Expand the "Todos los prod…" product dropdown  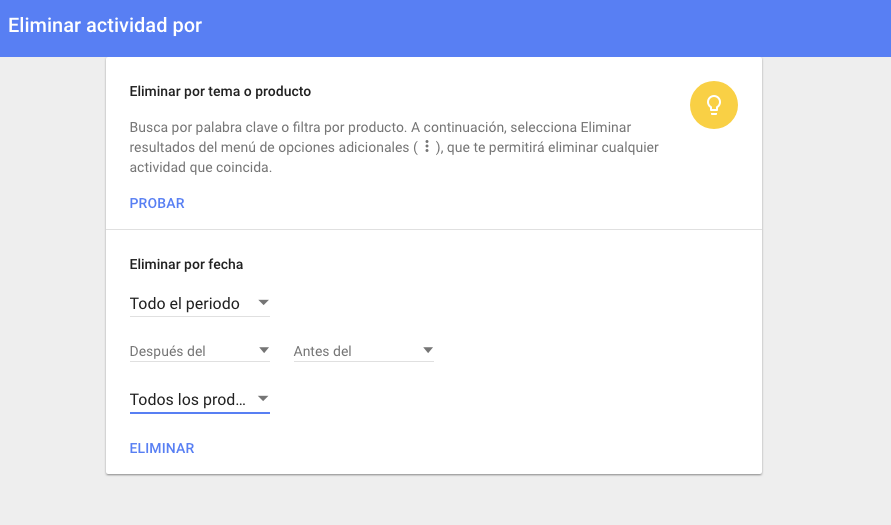click(x=199, y=400)
